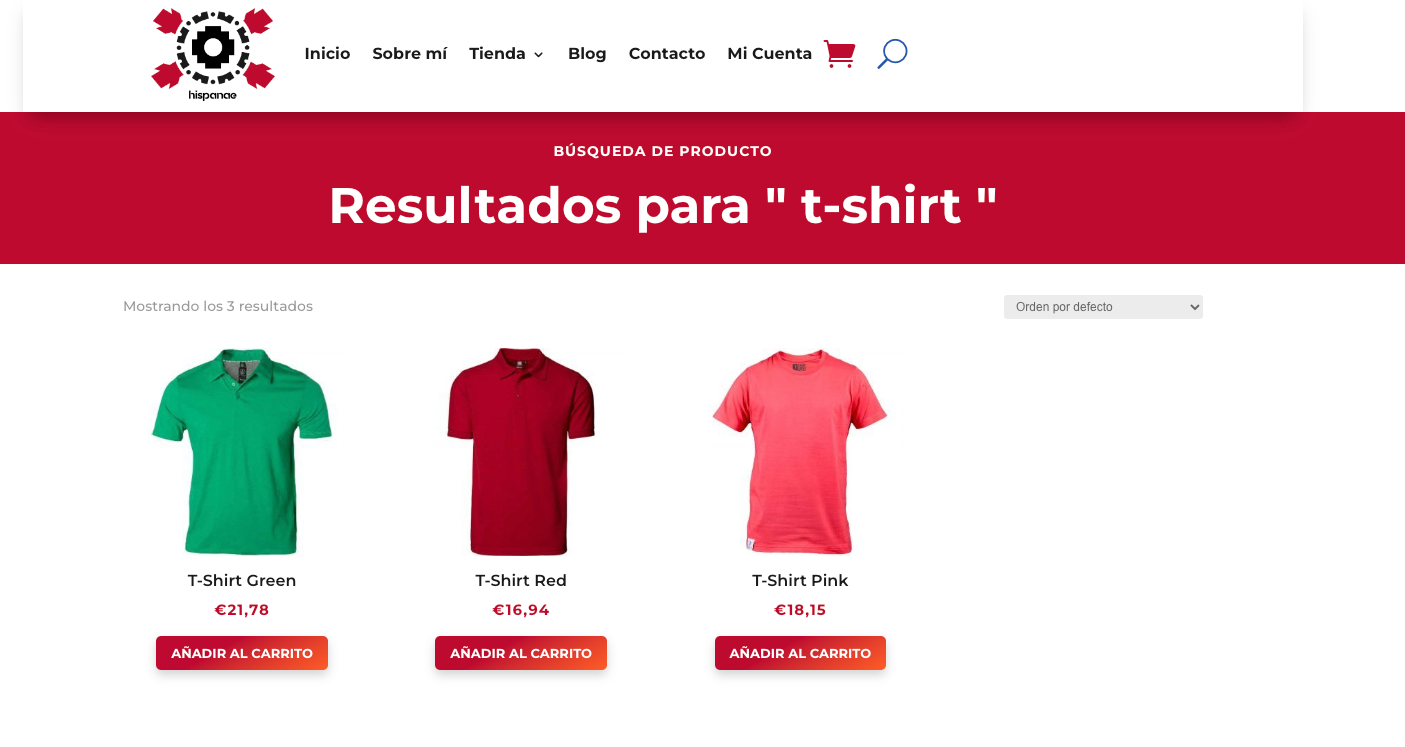
Task: Navigate to the Blog section
Action: [587, 54]
